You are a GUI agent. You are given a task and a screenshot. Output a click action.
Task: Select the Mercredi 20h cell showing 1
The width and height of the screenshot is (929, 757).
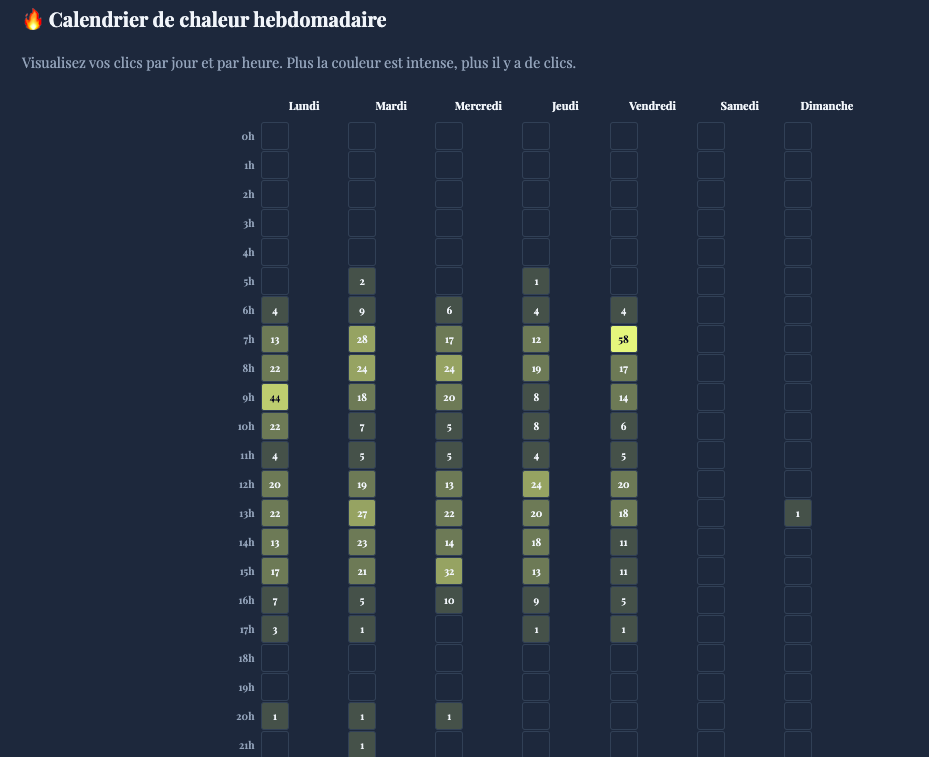[449, 717]
